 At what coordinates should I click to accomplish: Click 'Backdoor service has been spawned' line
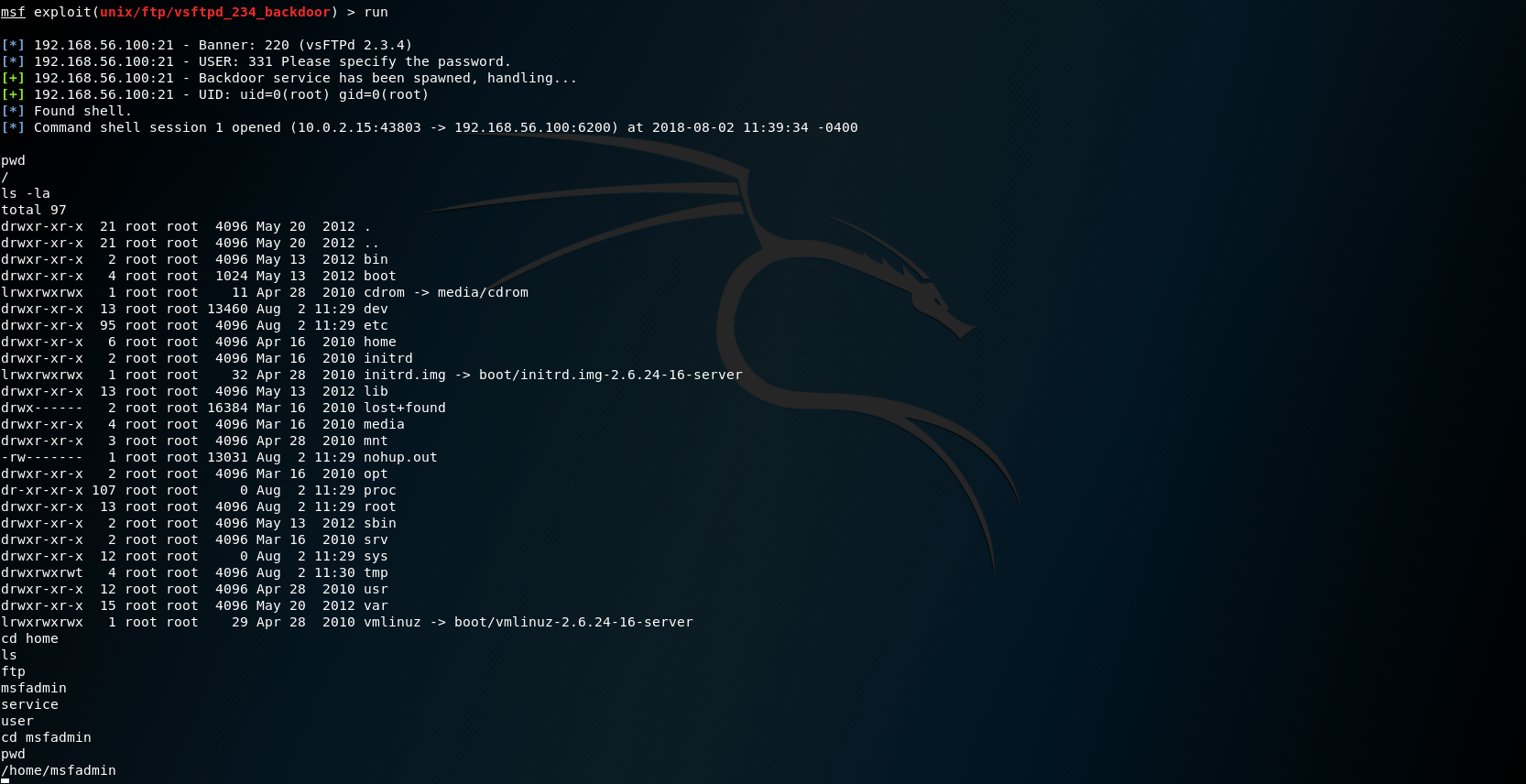[289, 78]
